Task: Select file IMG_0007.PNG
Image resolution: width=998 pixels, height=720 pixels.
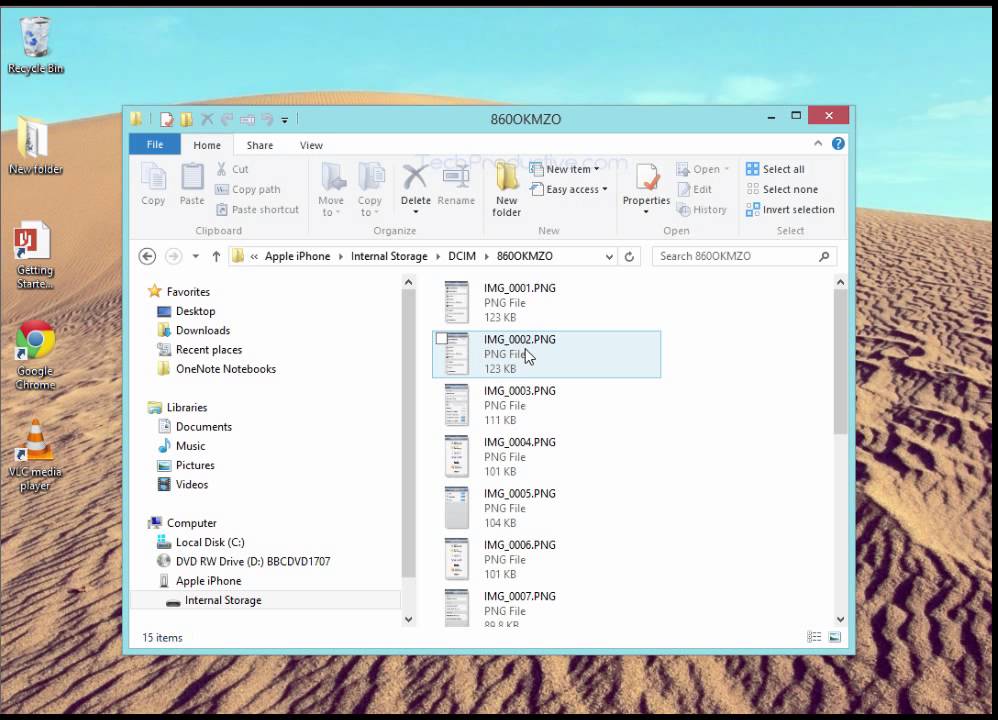Action: tap(546, 608)
